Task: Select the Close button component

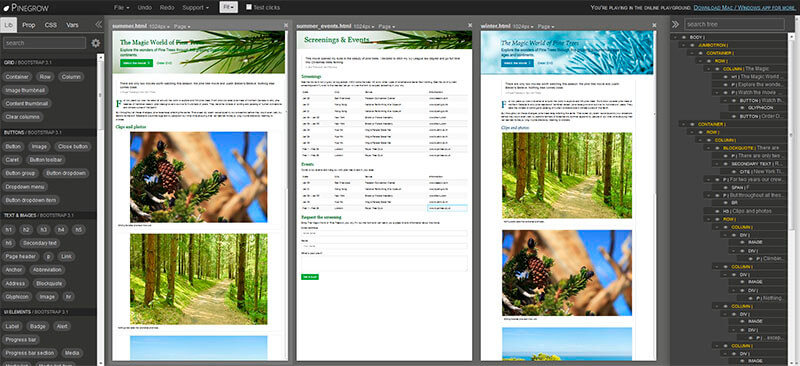Action: click(x=73, y=147)
